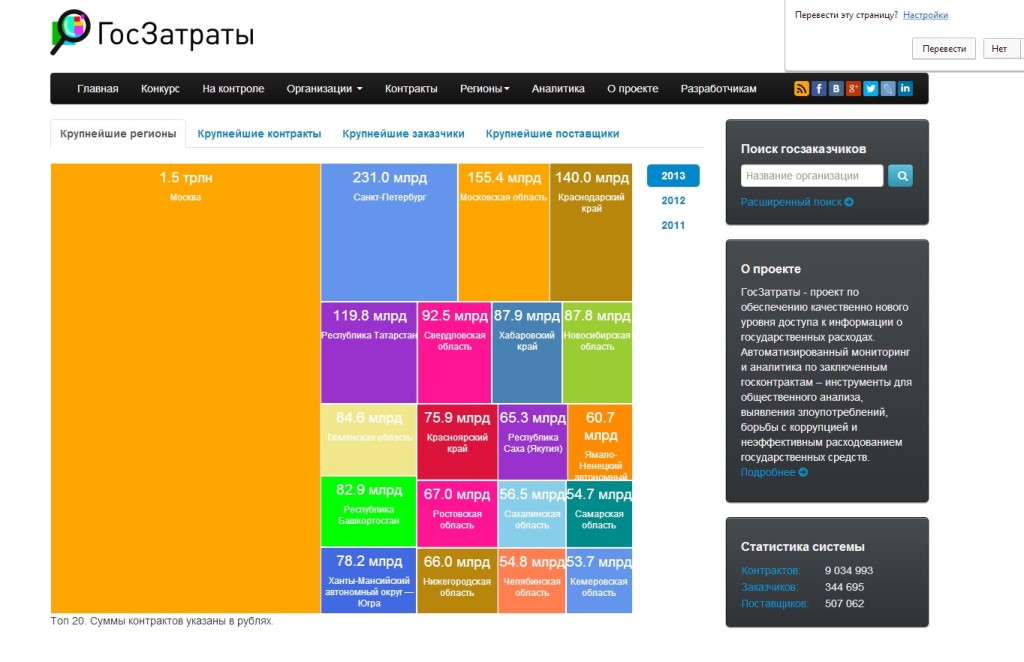1024x662 pixels.
Task: Open the LinkedIn icon
Action: pyautogui.click(x=905, y=88)
